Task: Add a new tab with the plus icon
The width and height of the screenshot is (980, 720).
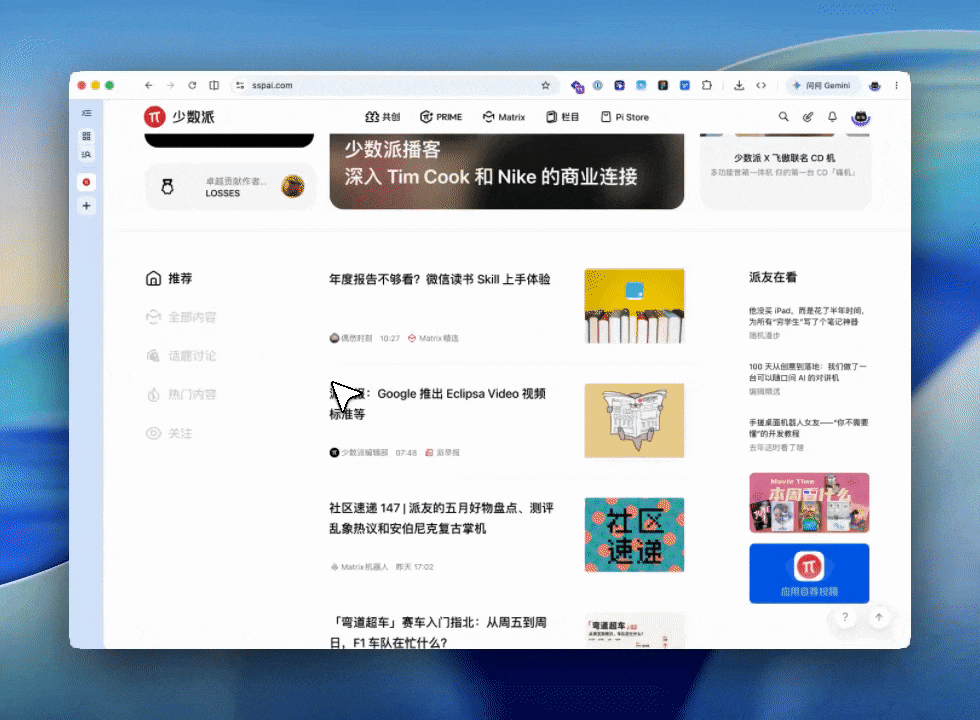Action: (86, 206)
